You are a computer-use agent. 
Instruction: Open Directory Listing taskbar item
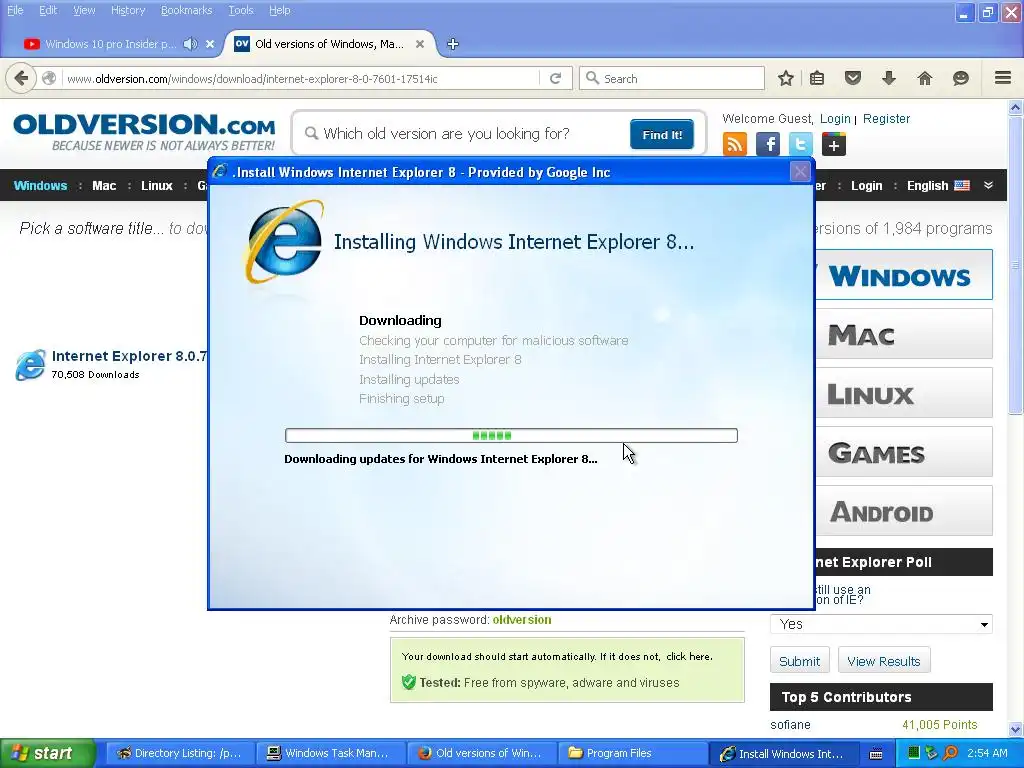click(180, 753)
